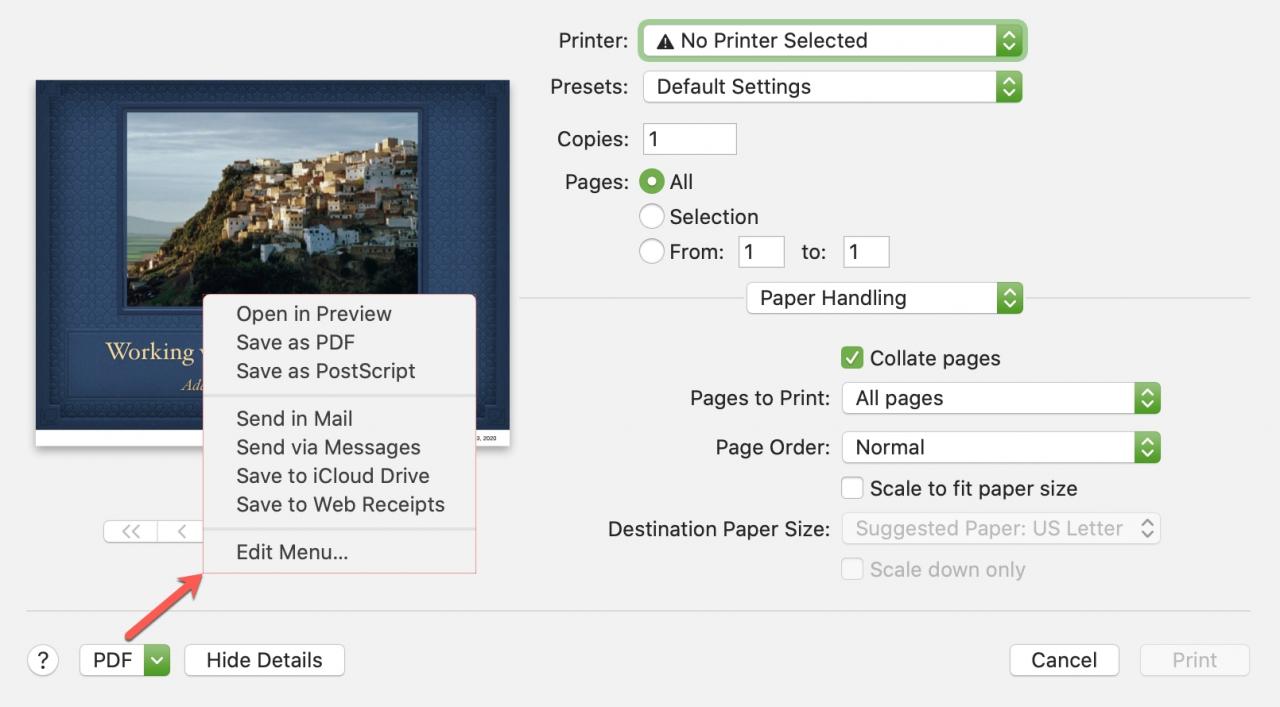The image size is (1280, 707).
Task: Click the help question mark button
Action: pyautogui.click(x=42, y=660)
